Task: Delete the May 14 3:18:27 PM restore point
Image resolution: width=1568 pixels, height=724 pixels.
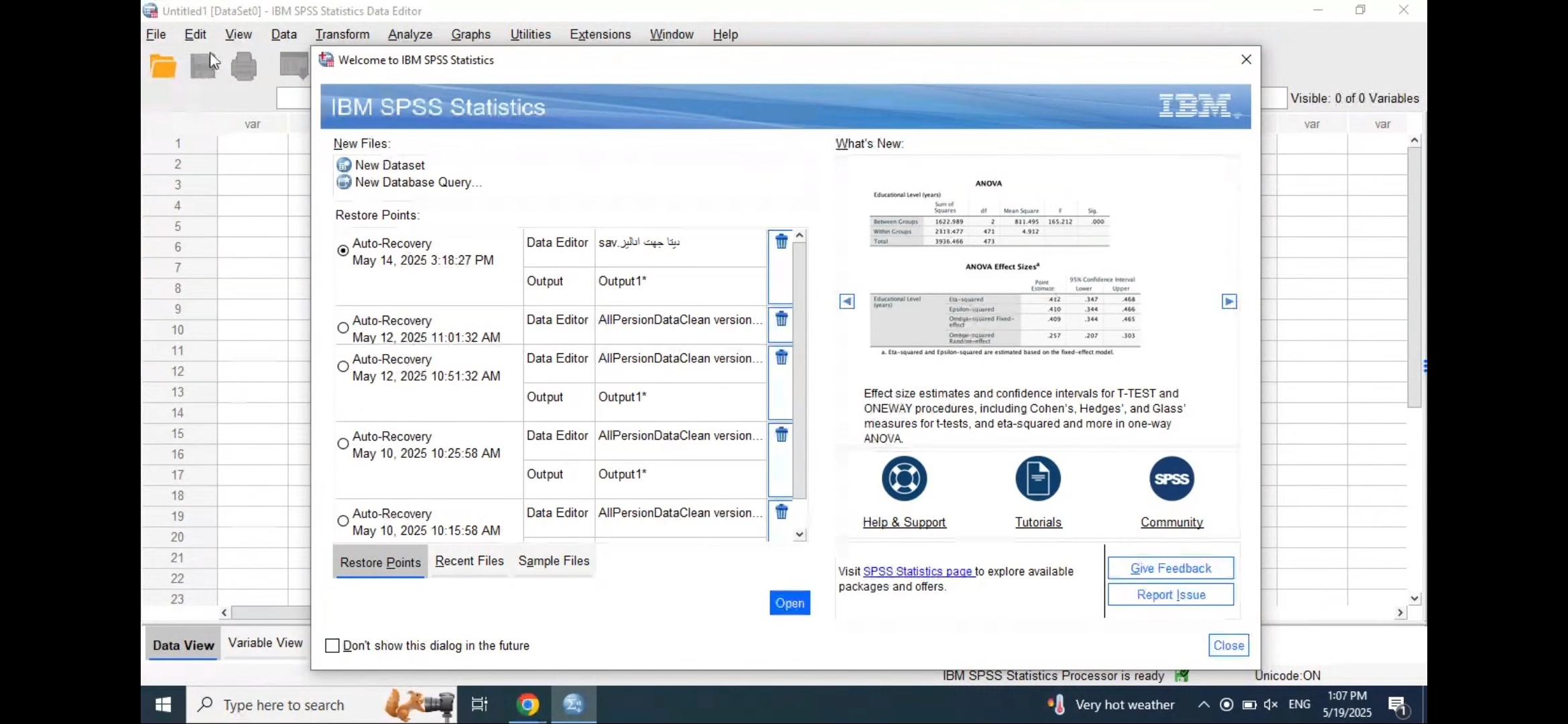Action: [x=781, y=241]
